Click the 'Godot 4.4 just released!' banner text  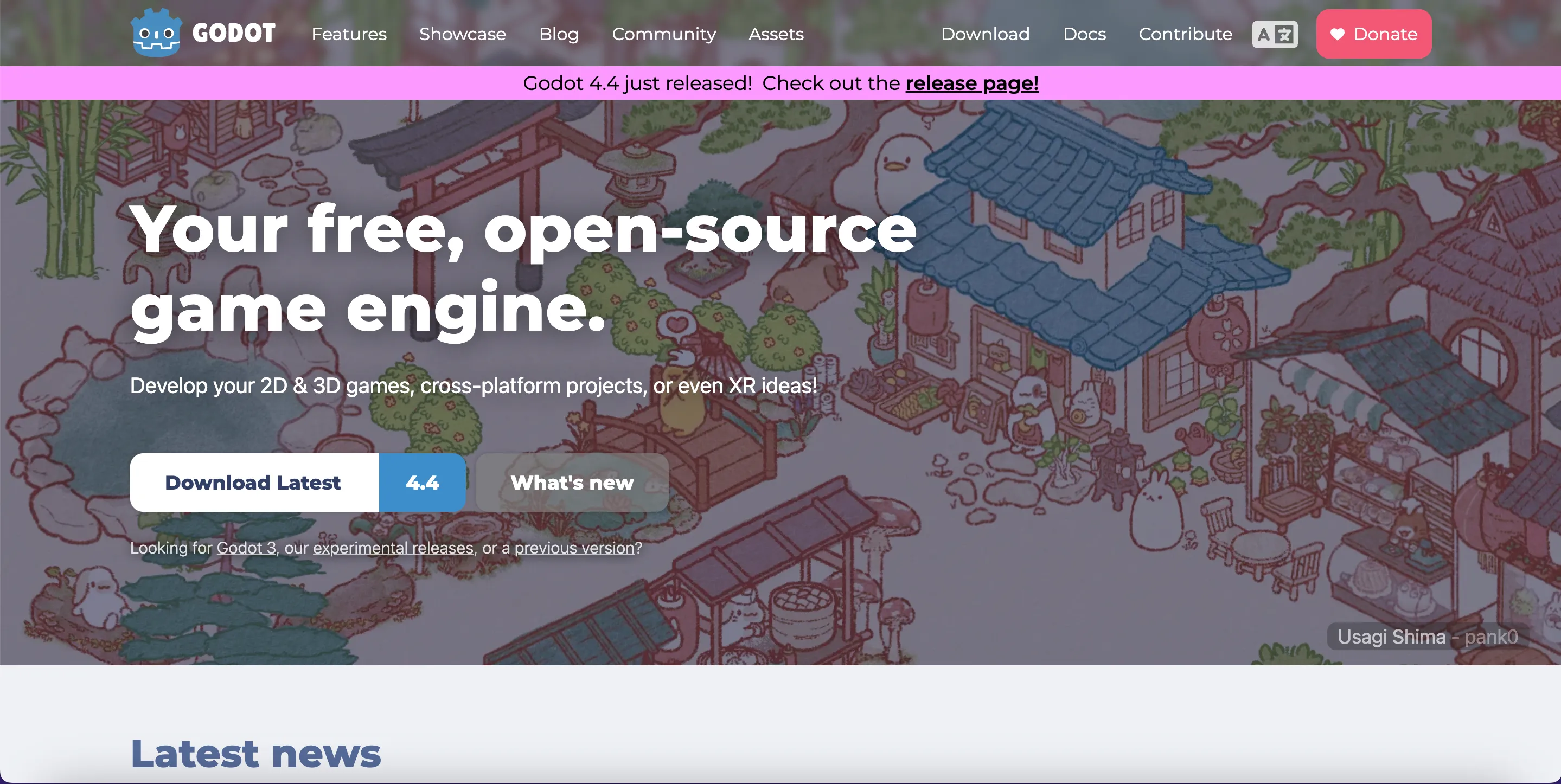637,83
